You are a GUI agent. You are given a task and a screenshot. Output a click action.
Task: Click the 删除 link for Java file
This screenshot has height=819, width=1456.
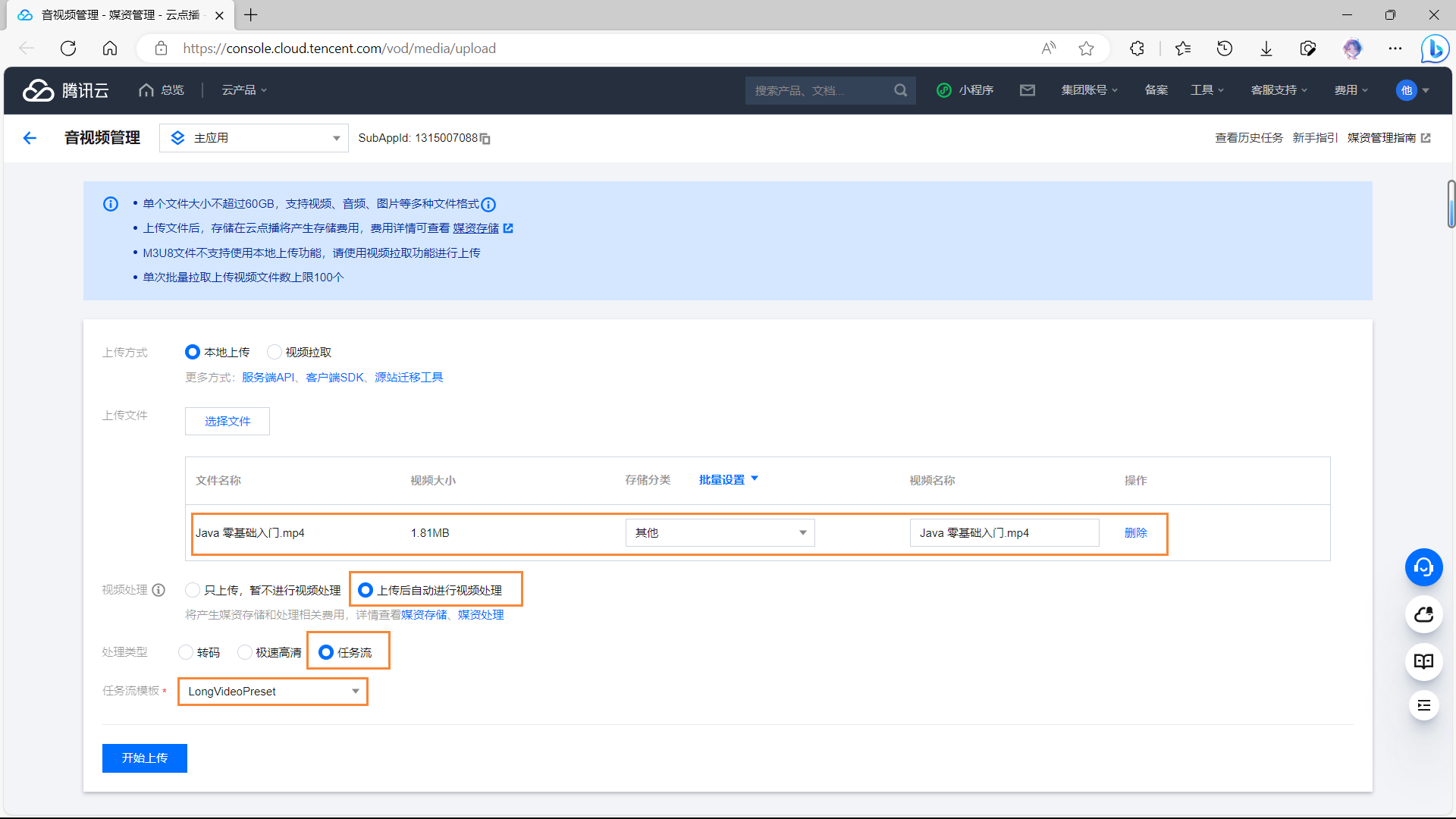click(1135, 533)
